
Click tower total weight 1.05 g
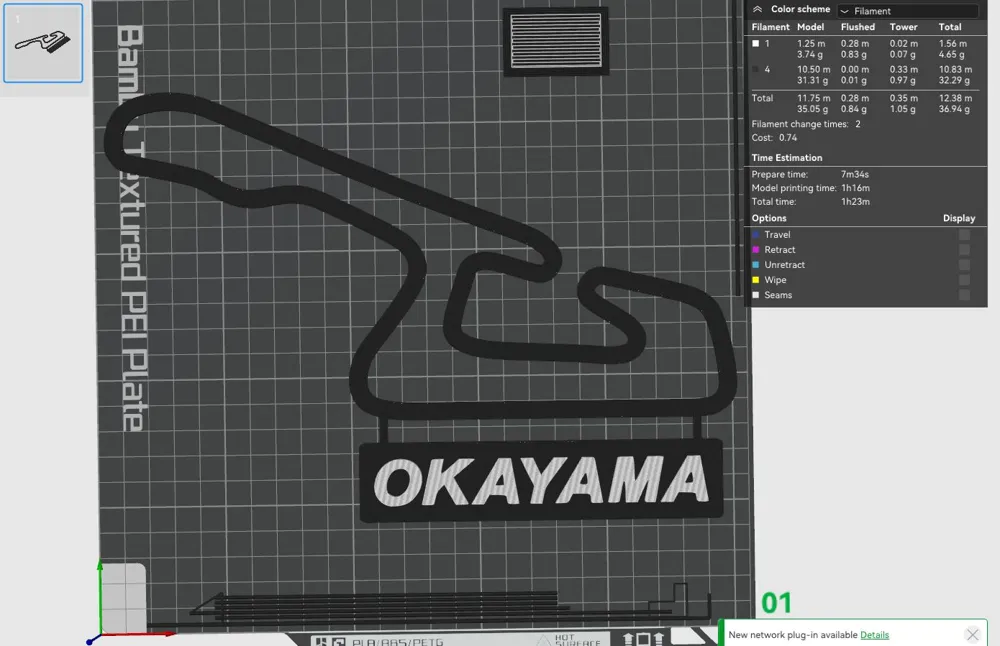tap(903, 109)
